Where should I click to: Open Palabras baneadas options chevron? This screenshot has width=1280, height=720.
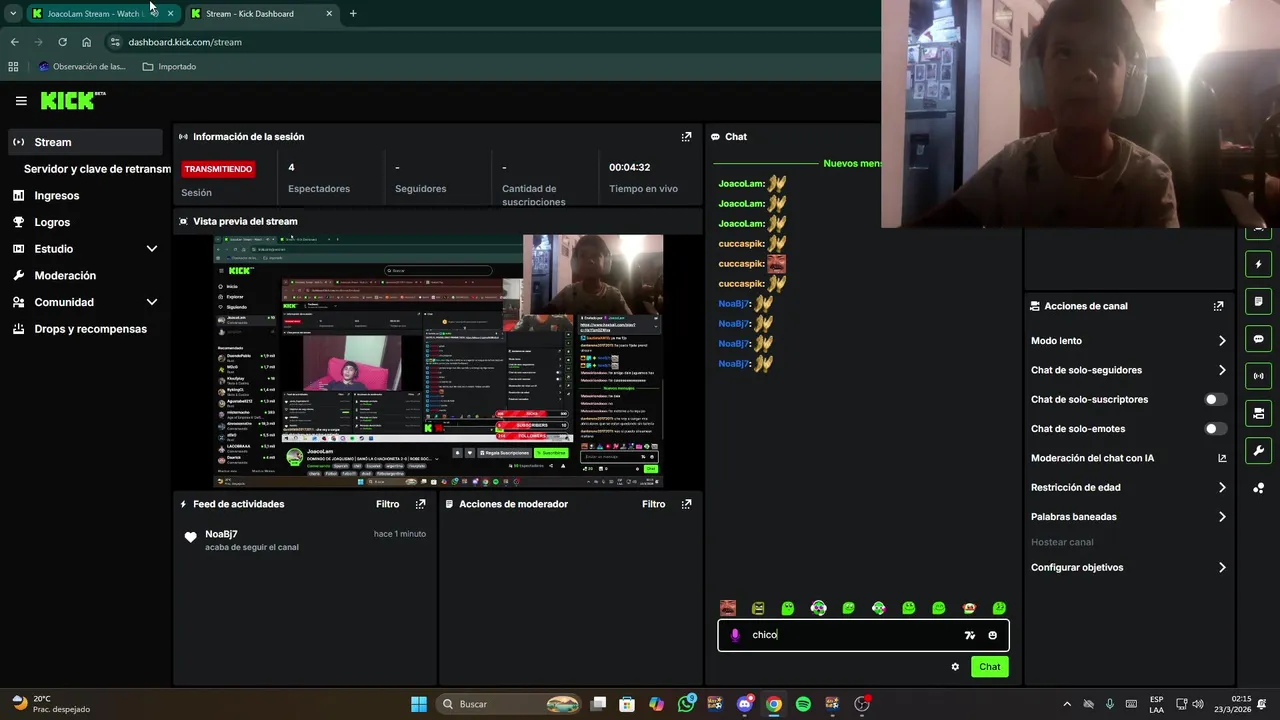pyautogui.click(x=1221, y=517)
